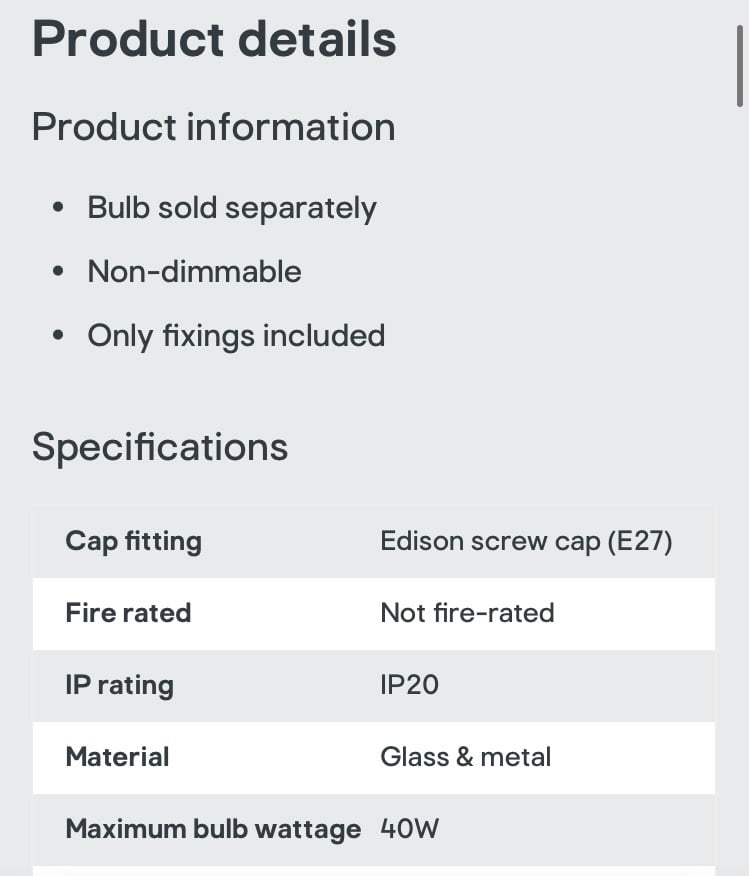Click the Edison screw cap (E27) value
The image size is (749, 876).
pyautogui.click(x=526, y=541)
